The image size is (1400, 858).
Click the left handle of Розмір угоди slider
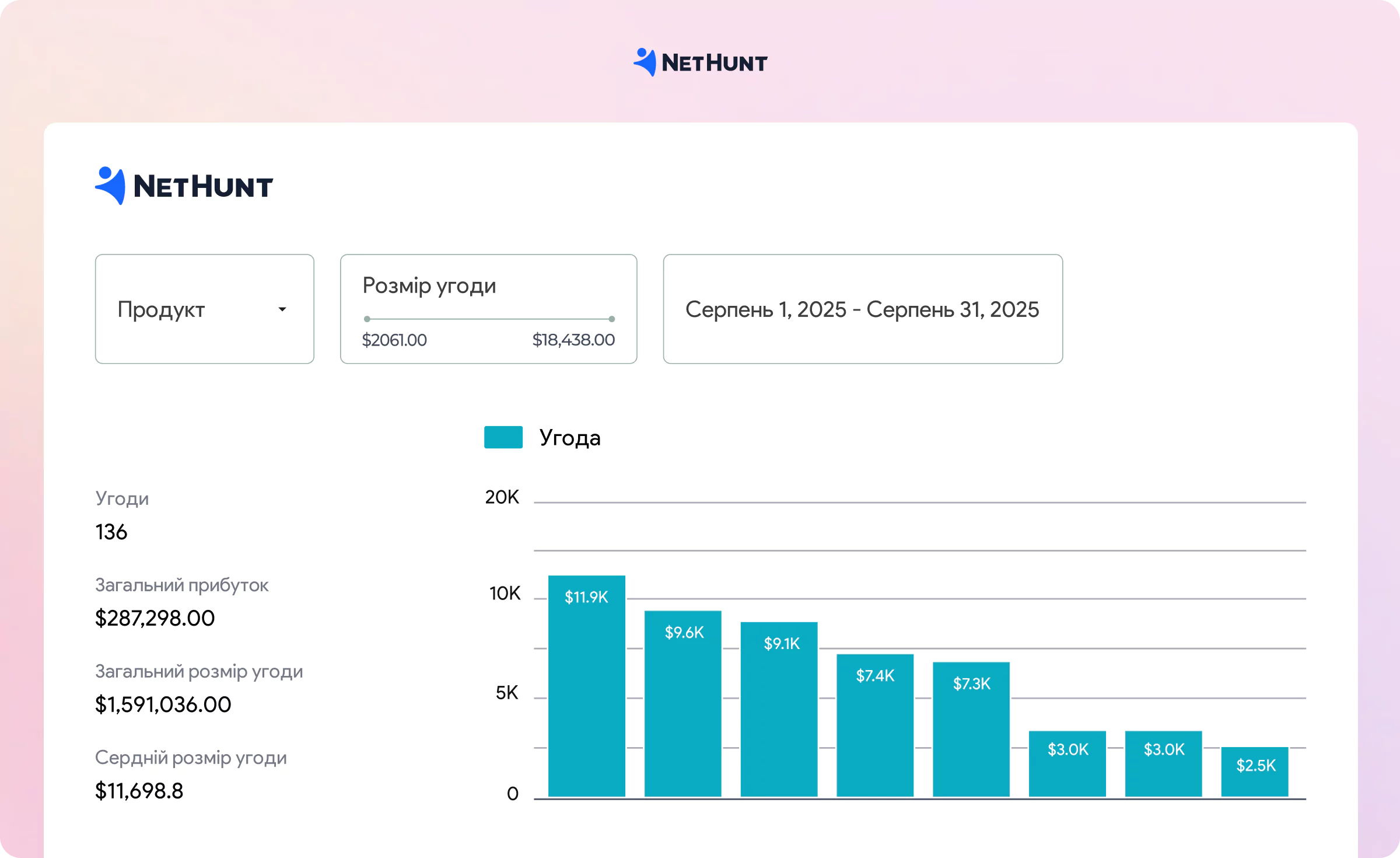(x=367, y=319)
